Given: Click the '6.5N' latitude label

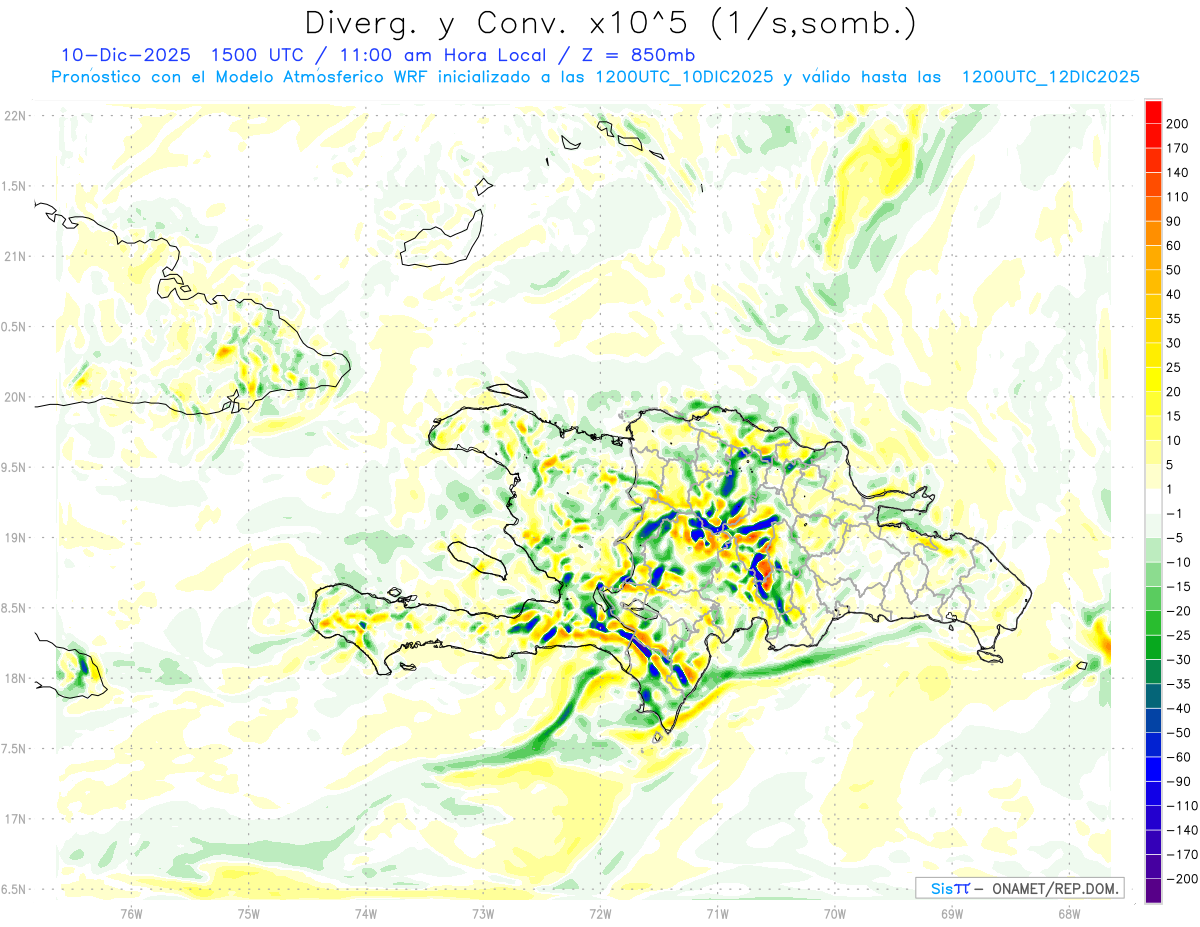Looking at the screenshot, I should coord(15,889).
